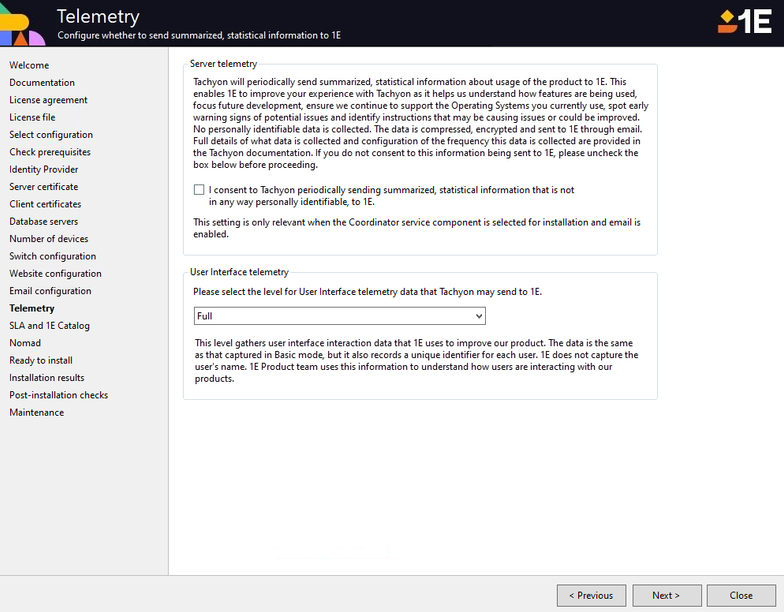The height and width of the screenshot is (612, 784).
Task: Go back with the Previous button
Action: tap(591, 595)
